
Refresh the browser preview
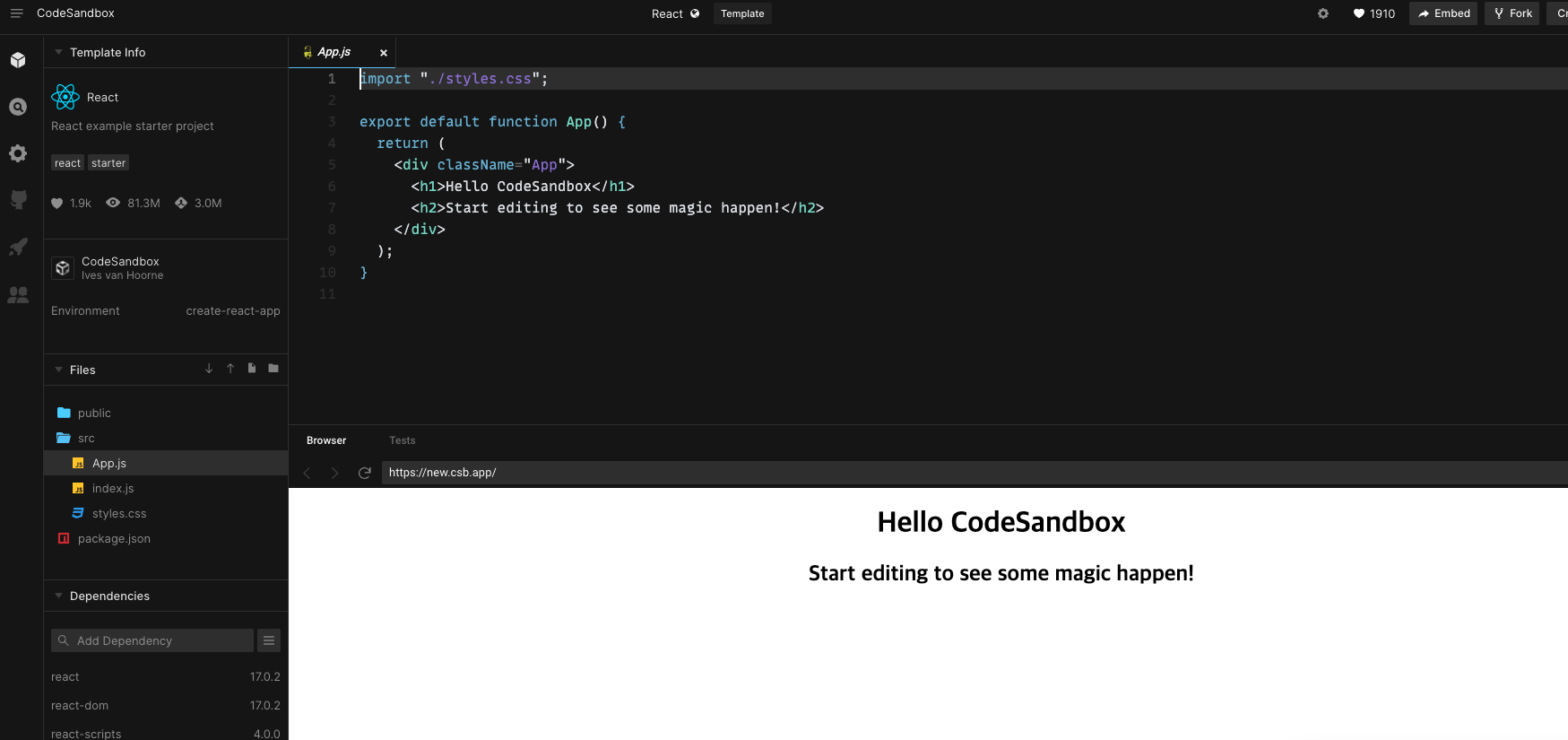point(365,473)
